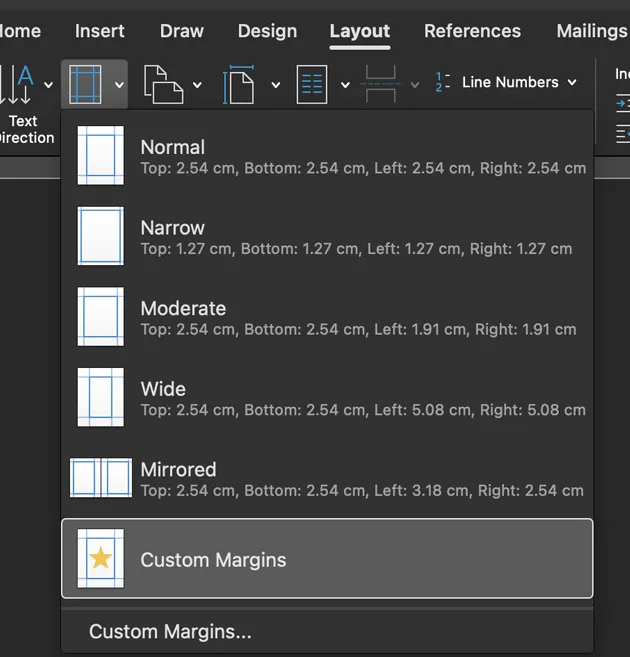Image resolution: width=630 pixels, height=657 pixels.
Task: Open the Design tab
Action: click(x=268, y=31)
